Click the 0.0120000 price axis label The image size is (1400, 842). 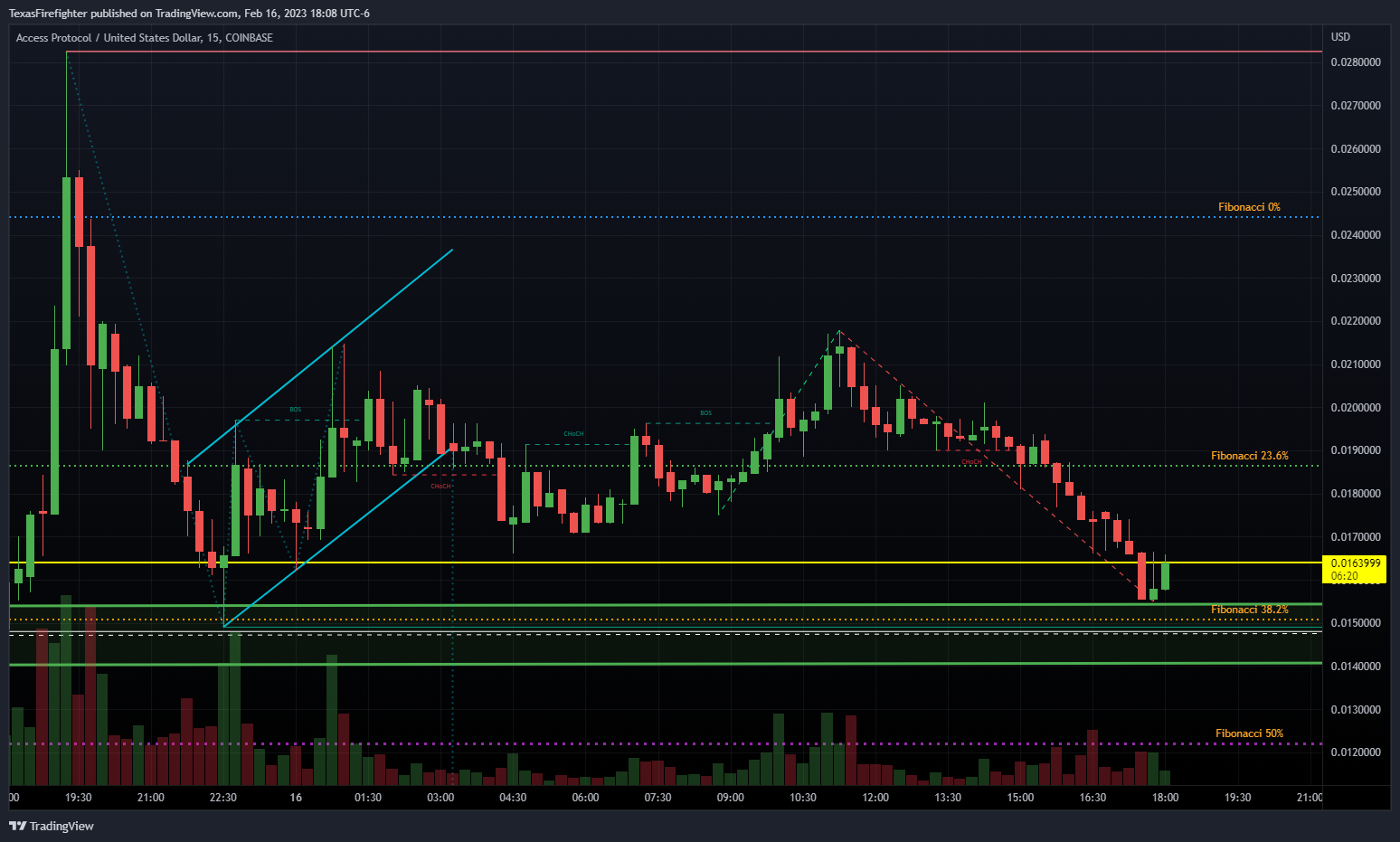(x=1356, y=752)
